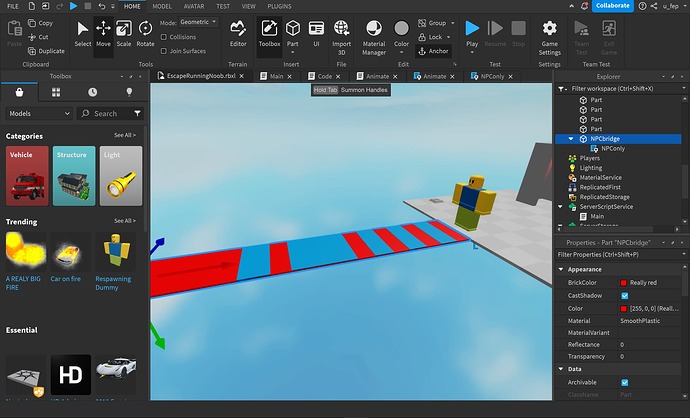690x418 pixels.
Task: Open the Material Manager
Action: [374, 38]
